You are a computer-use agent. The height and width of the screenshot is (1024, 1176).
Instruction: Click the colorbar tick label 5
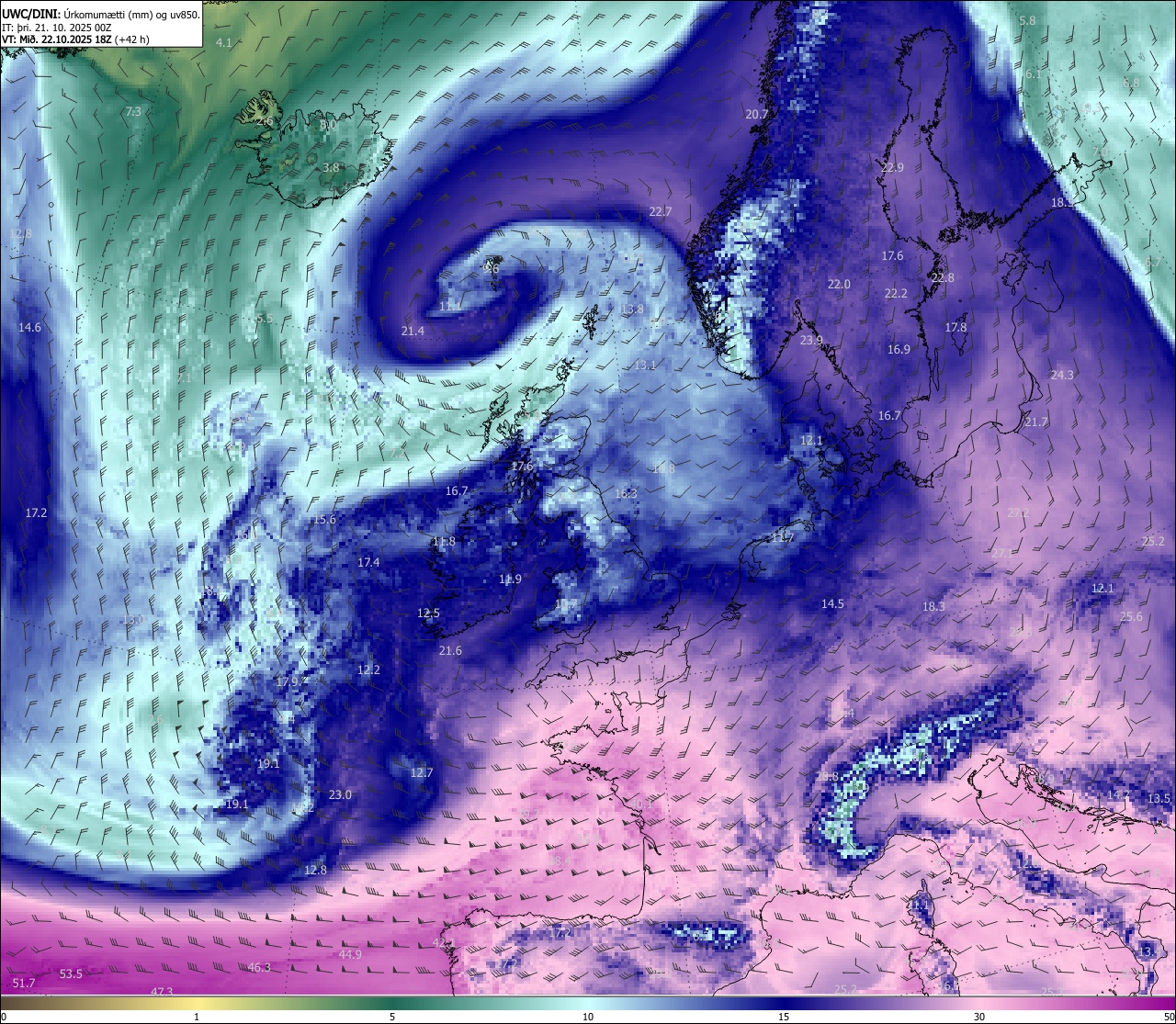[x=392, y=1017]
